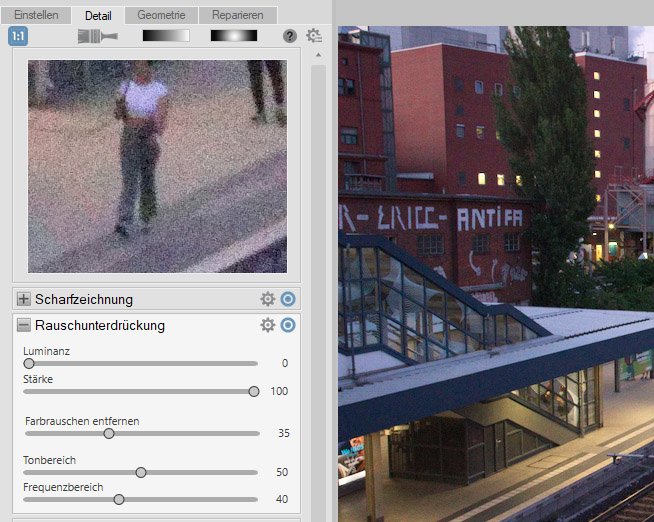Open the Scharfzeichnung settings gear
Viewport: 654px width, 522px height.
pyautogui.click(x=267, y=299)
